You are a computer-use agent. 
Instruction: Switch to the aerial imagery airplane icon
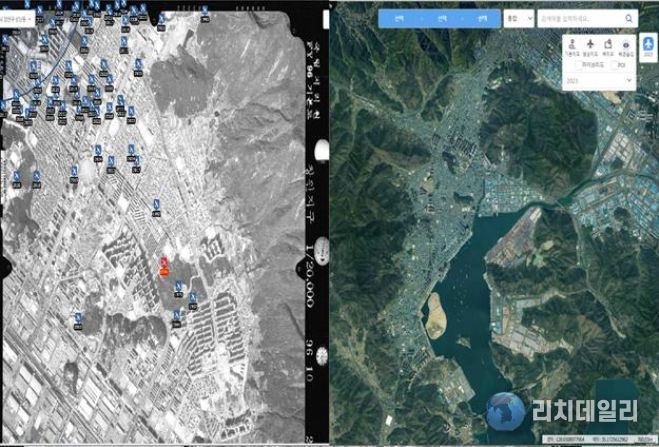point(590,46)
